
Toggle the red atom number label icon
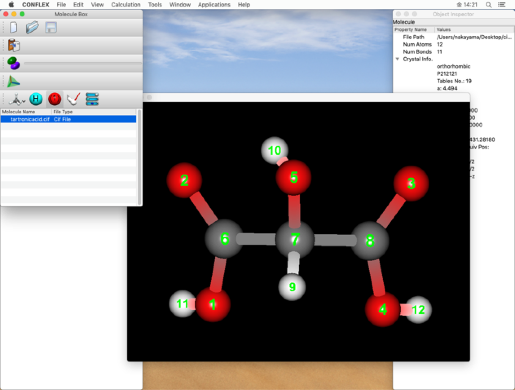(x=55, y=99)
